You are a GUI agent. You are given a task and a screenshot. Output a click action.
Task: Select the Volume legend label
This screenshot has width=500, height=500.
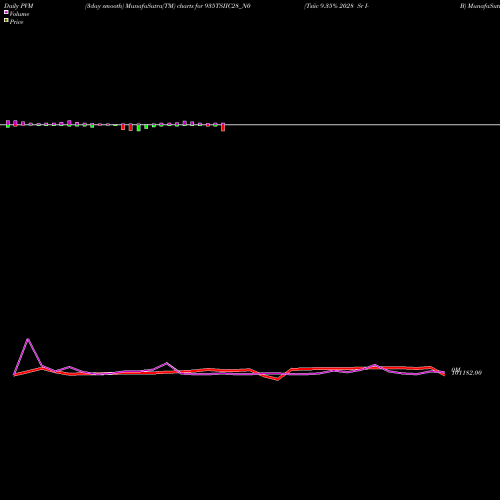19,14
